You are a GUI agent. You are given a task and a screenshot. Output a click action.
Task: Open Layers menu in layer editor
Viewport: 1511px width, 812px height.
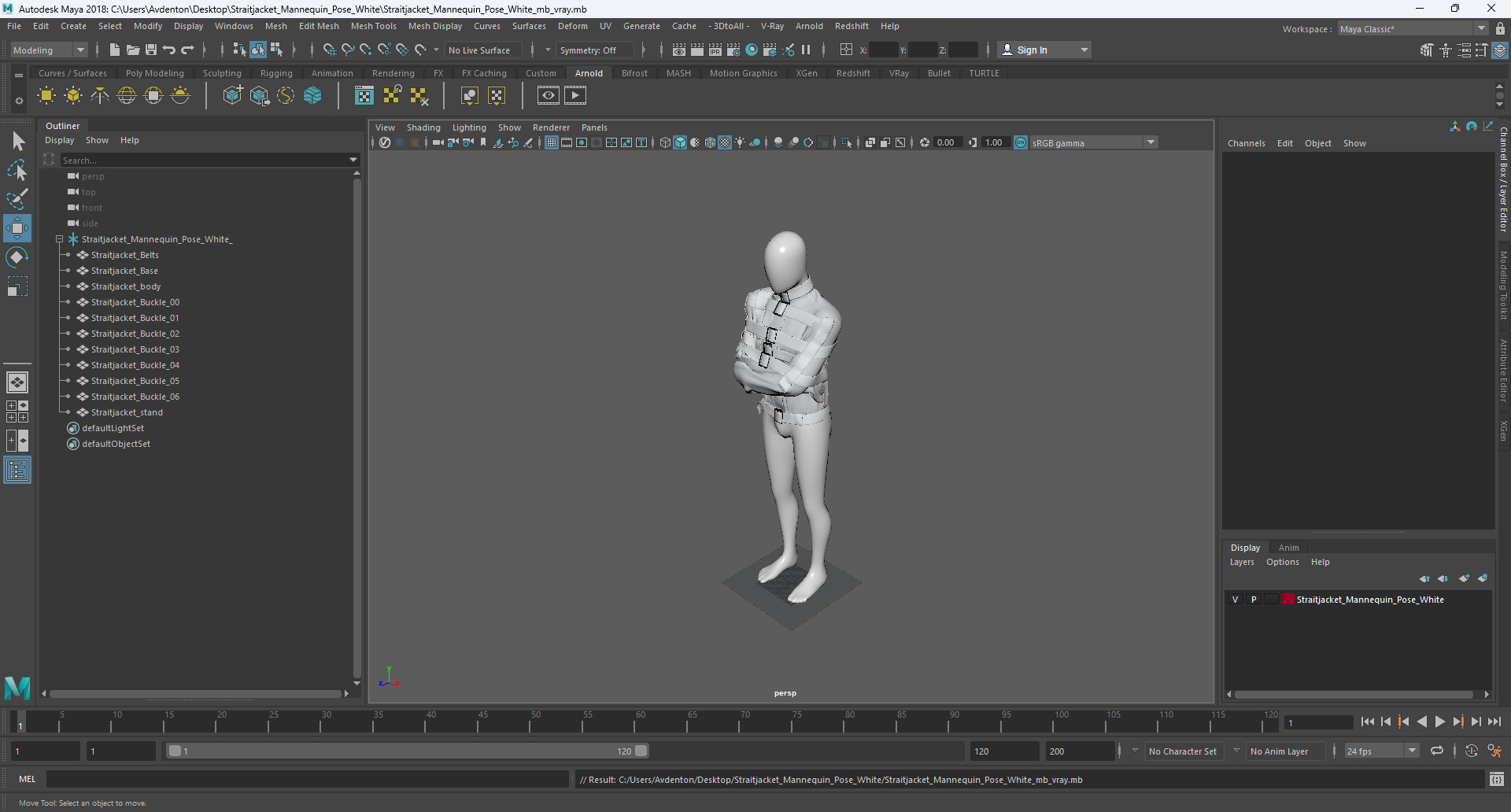1242,562
